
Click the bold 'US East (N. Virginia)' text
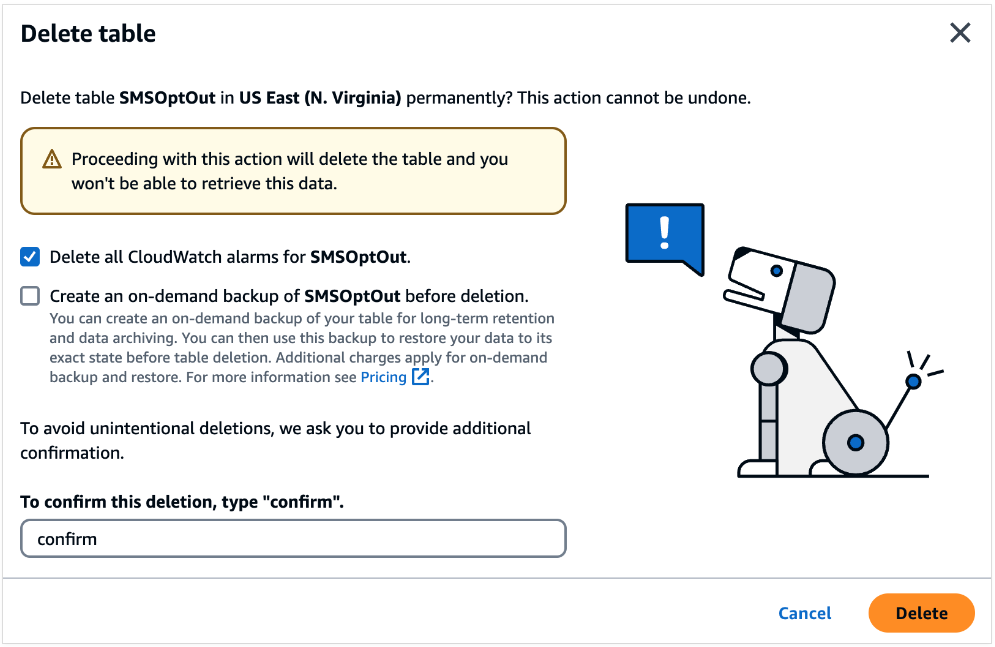tap(320, 98)
